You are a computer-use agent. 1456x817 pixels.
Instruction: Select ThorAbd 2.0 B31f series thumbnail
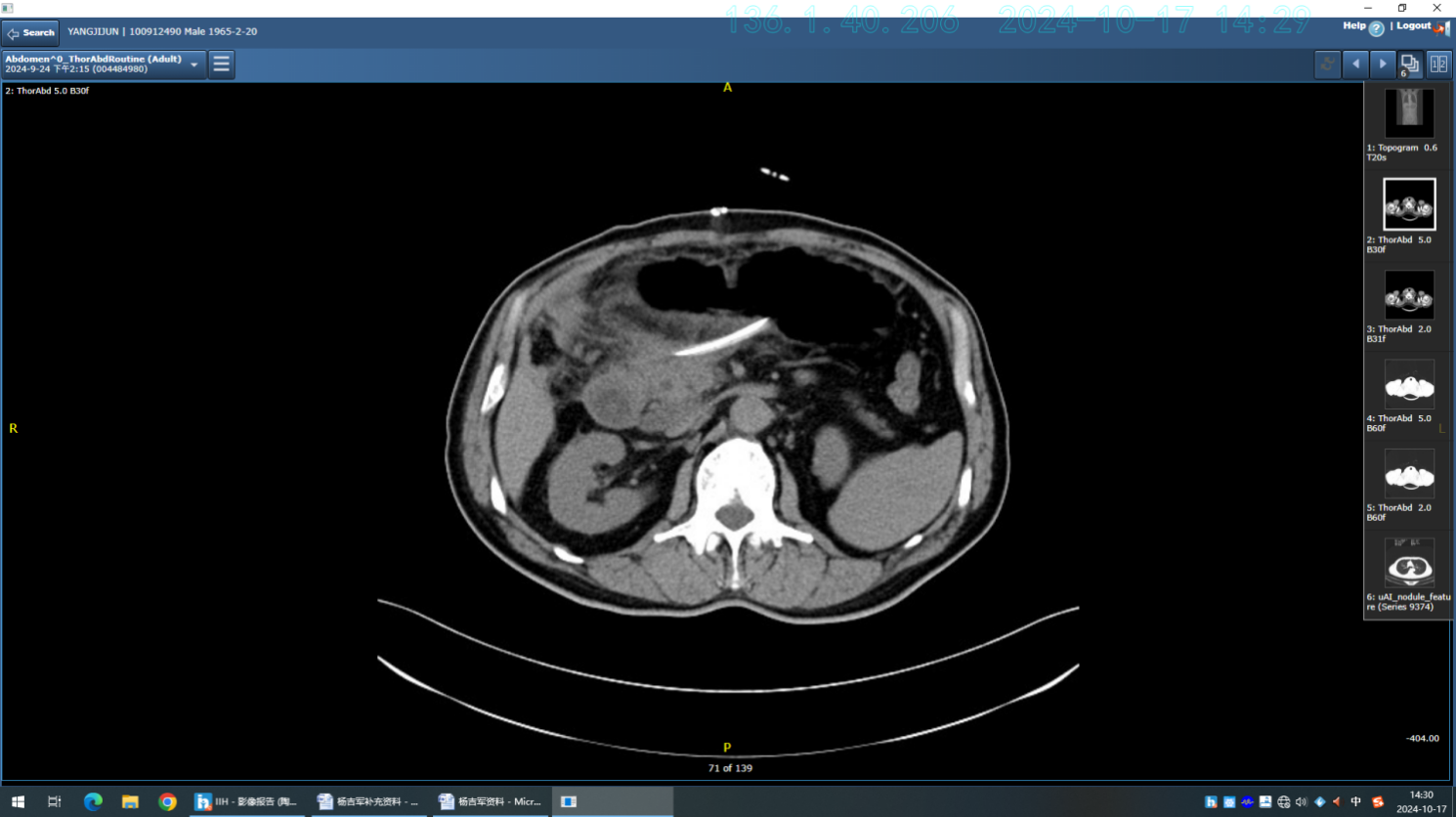click(1409, 295)
